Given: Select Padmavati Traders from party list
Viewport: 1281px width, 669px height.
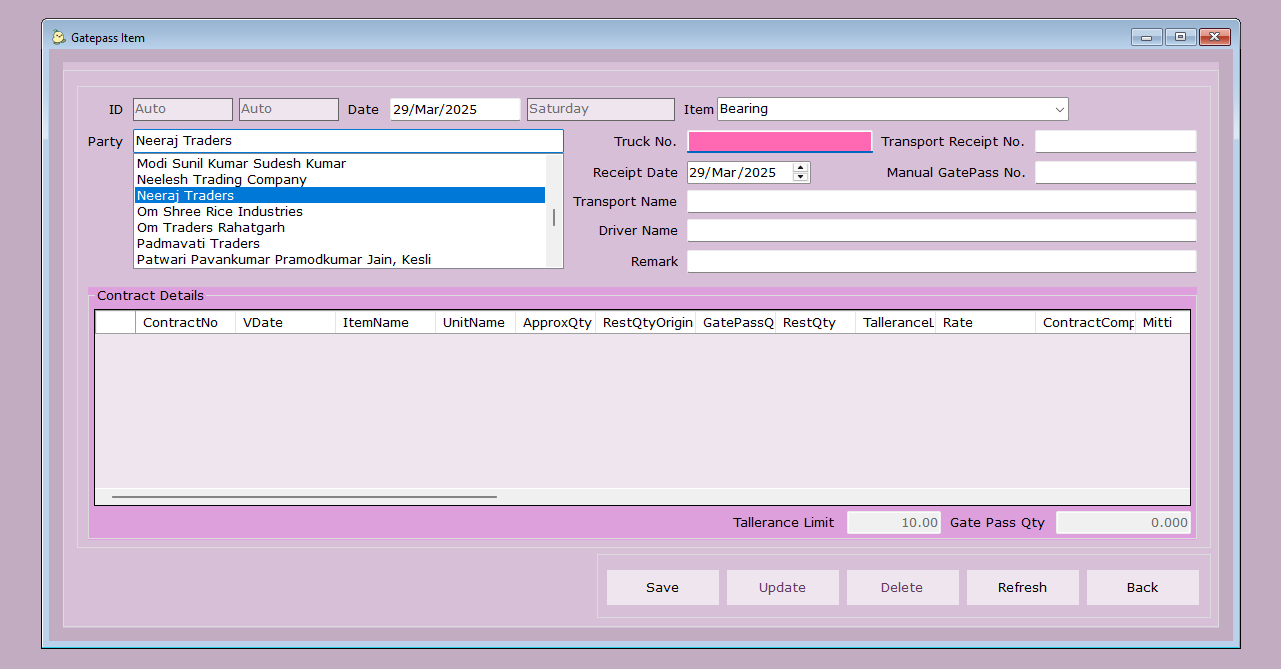Looking at the screenshot, I should pos(340,243).
